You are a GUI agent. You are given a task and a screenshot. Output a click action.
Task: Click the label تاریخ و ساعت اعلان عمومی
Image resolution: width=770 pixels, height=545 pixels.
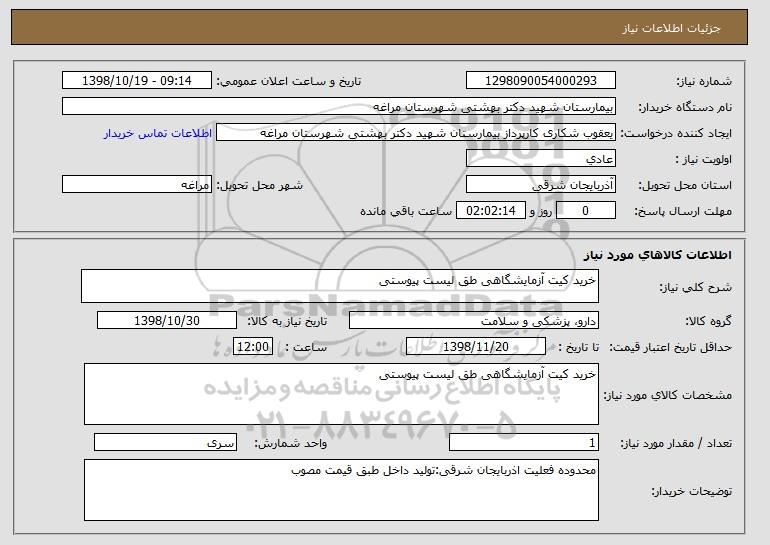pos(289,82)
